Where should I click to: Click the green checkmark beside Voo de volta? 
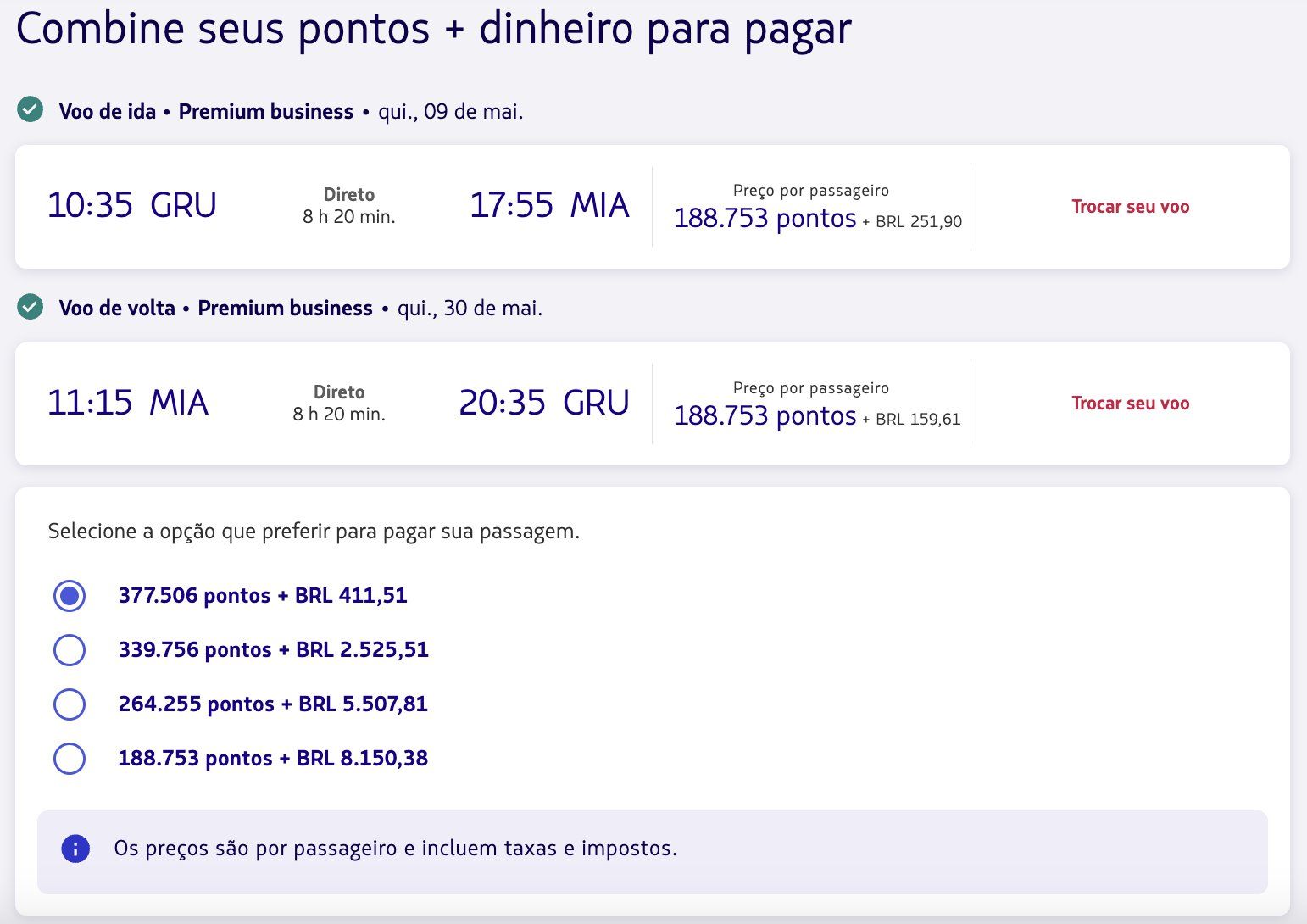point(31,307)
